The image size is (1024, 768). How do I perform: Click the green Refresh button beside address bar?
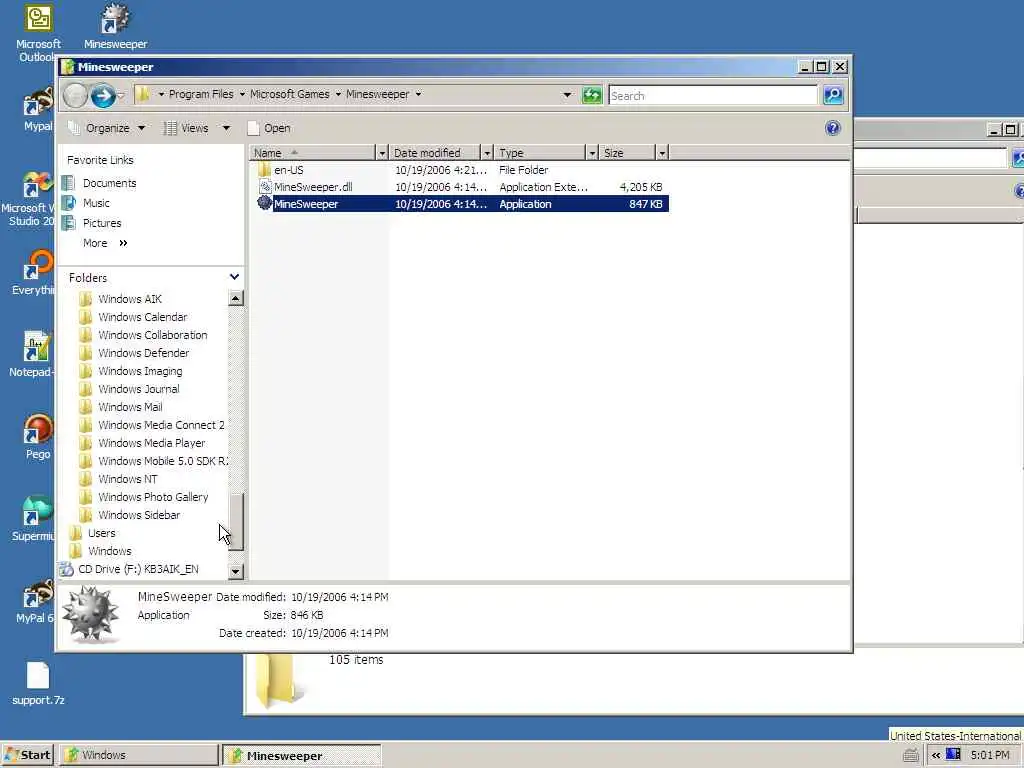click(592, 95)
